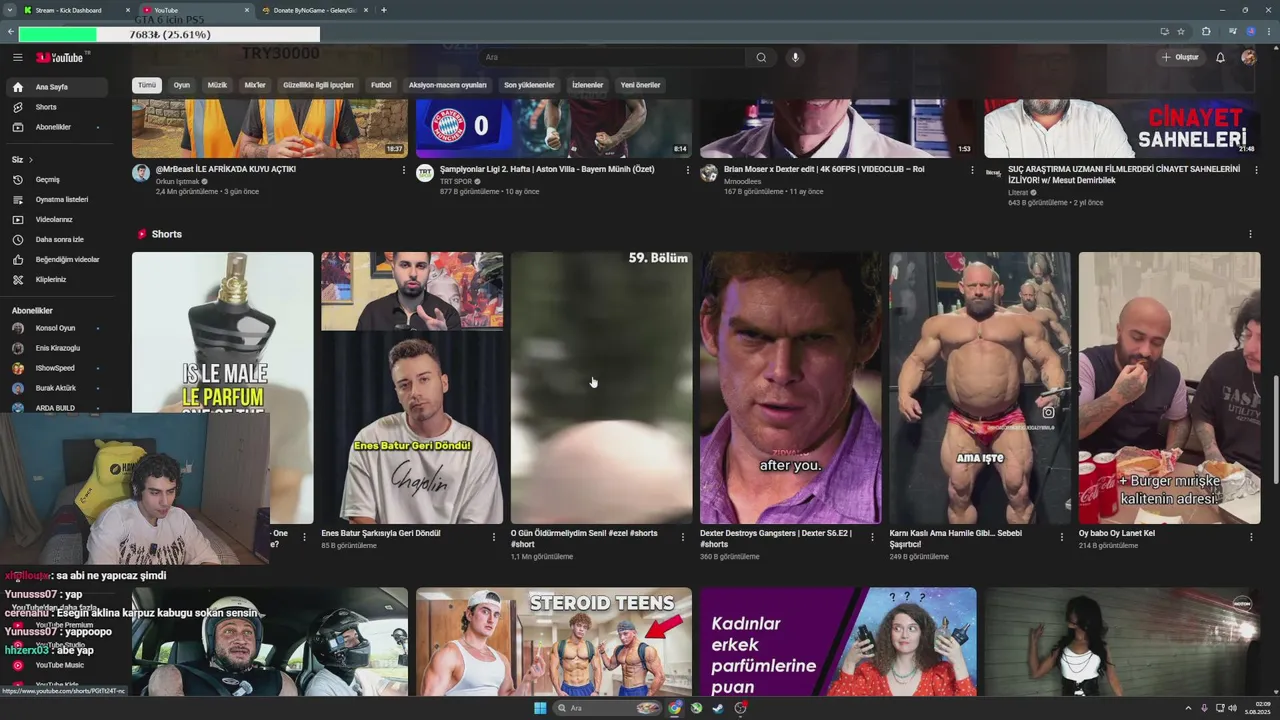Image resolution: width=1280 pixels, height=720 pixels.
Task: Switch to the Donate ByNoGame browser tab
Action: coord(315,10)
